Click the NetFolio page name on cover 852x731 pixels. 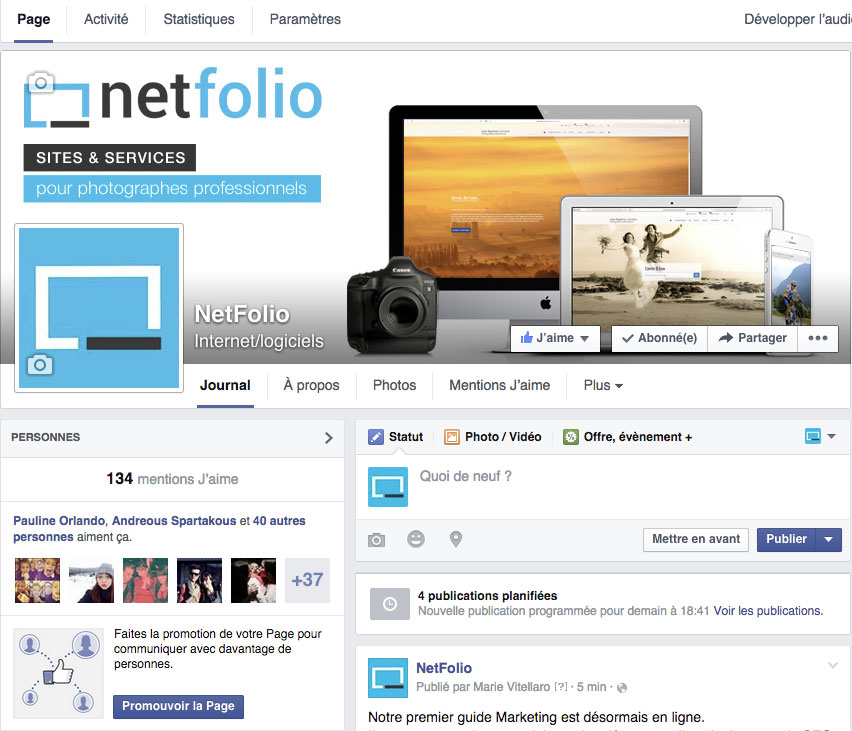click(x=242, y=314)
